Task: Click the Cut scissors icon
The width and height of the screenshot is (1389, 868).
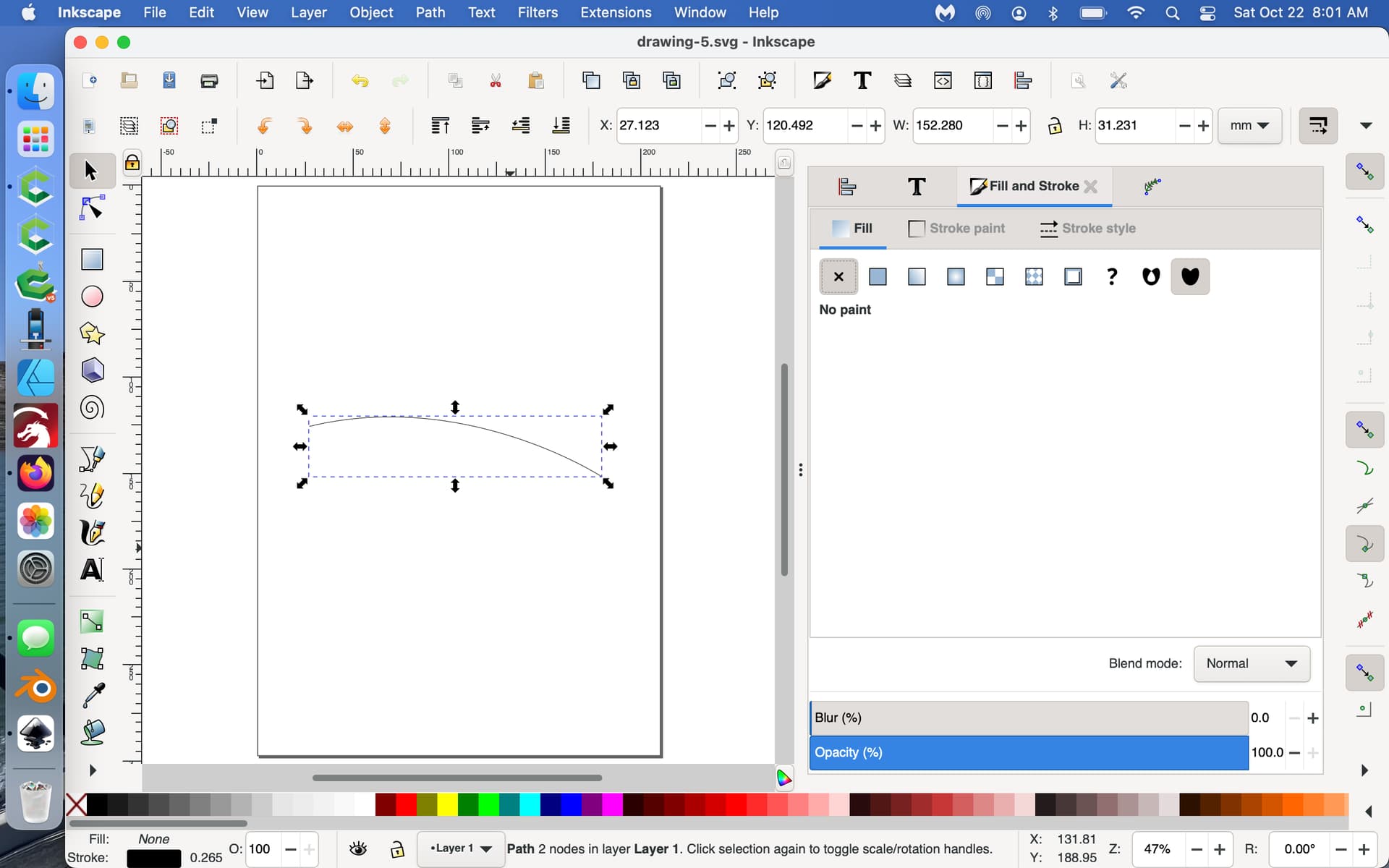Action: pyautogui.click(x=496, y=80)
